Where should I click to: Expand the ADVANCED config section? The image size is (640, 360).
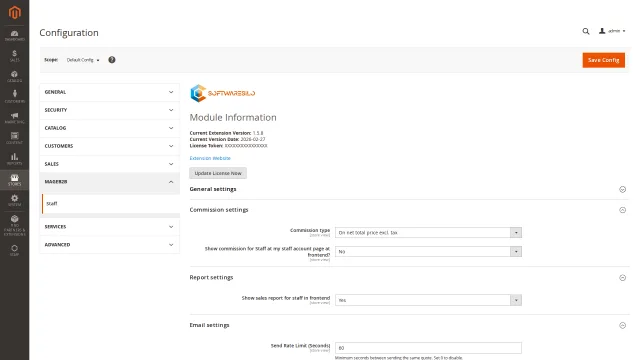click(109, 245)
